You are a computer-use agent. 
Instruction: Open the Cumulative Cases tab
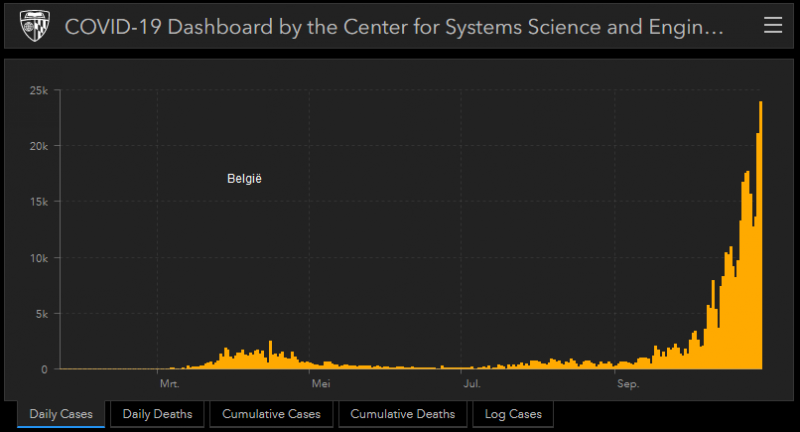(271, 414)
